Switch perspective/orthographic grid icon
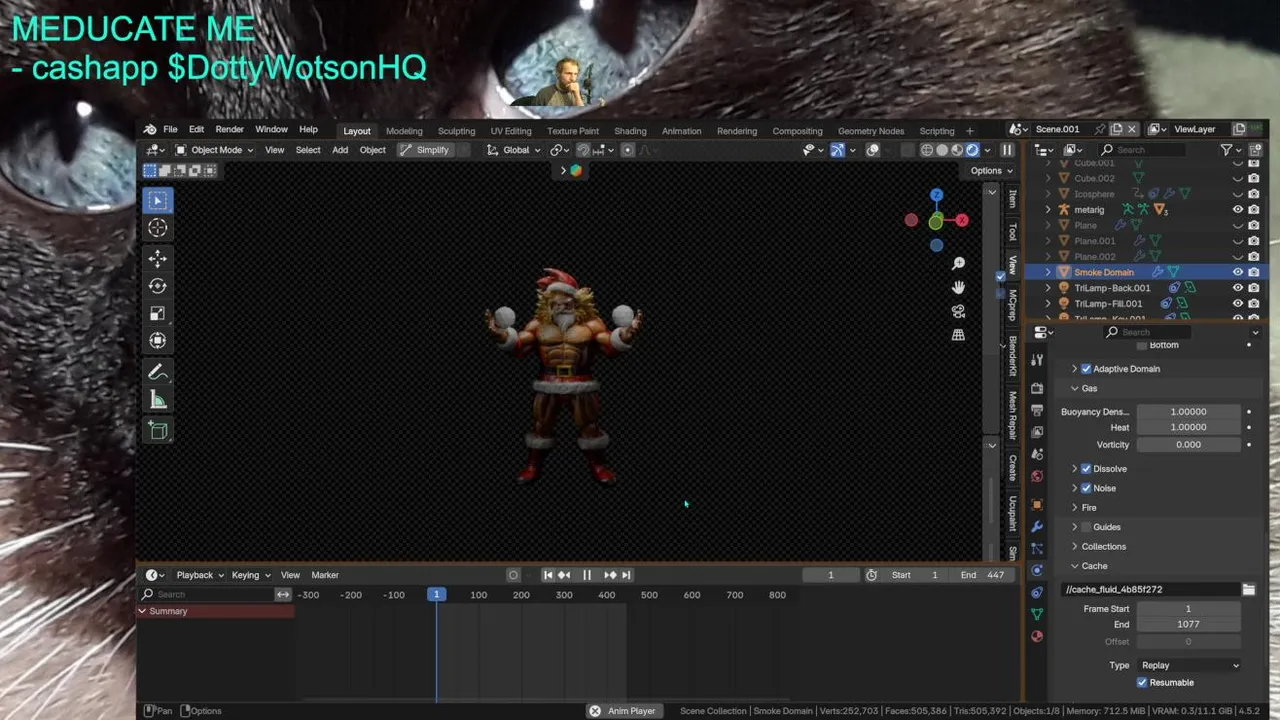1280x720 pixels. (958, 335)
